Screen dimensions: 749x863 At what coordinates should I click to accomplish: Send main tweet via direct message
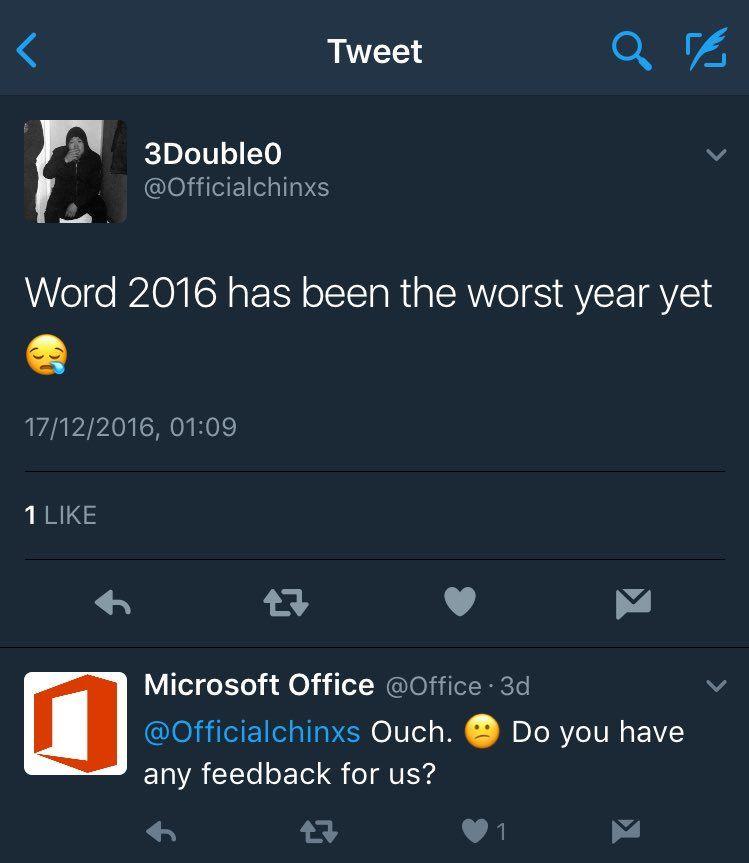633,602
